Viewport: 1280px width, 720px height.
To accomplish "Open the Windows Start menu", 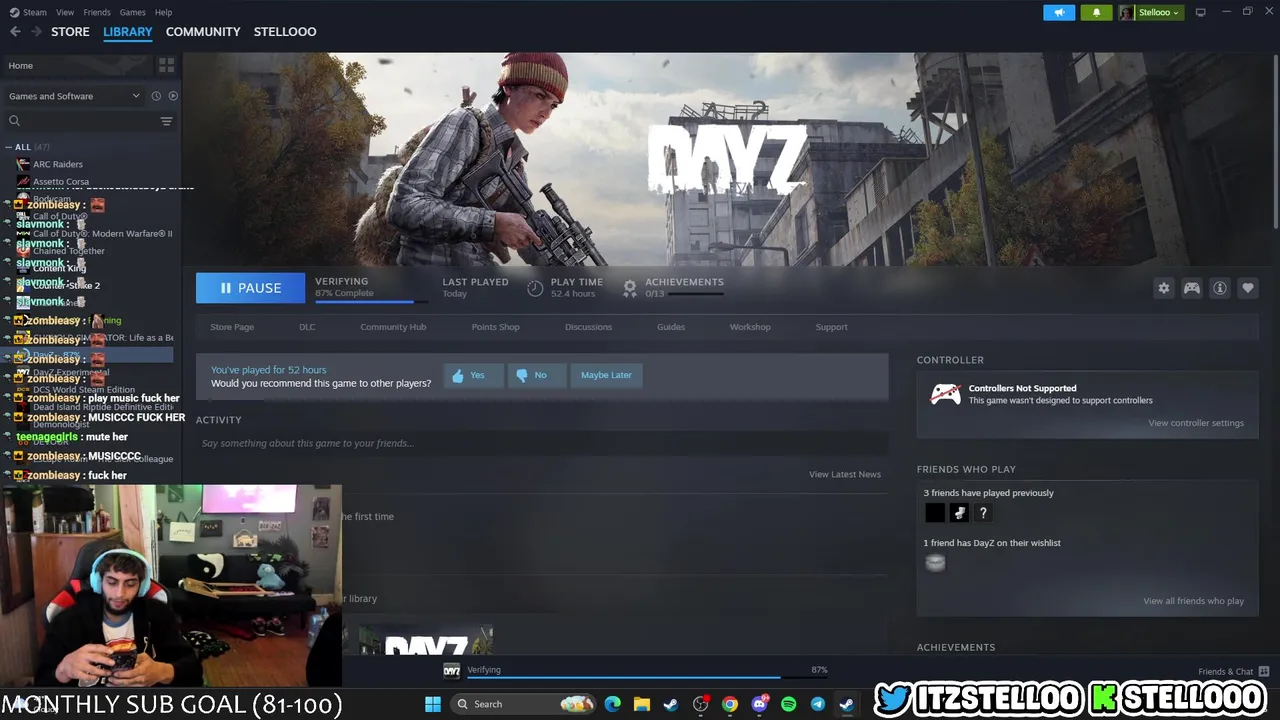I will (x=433, y=704).
